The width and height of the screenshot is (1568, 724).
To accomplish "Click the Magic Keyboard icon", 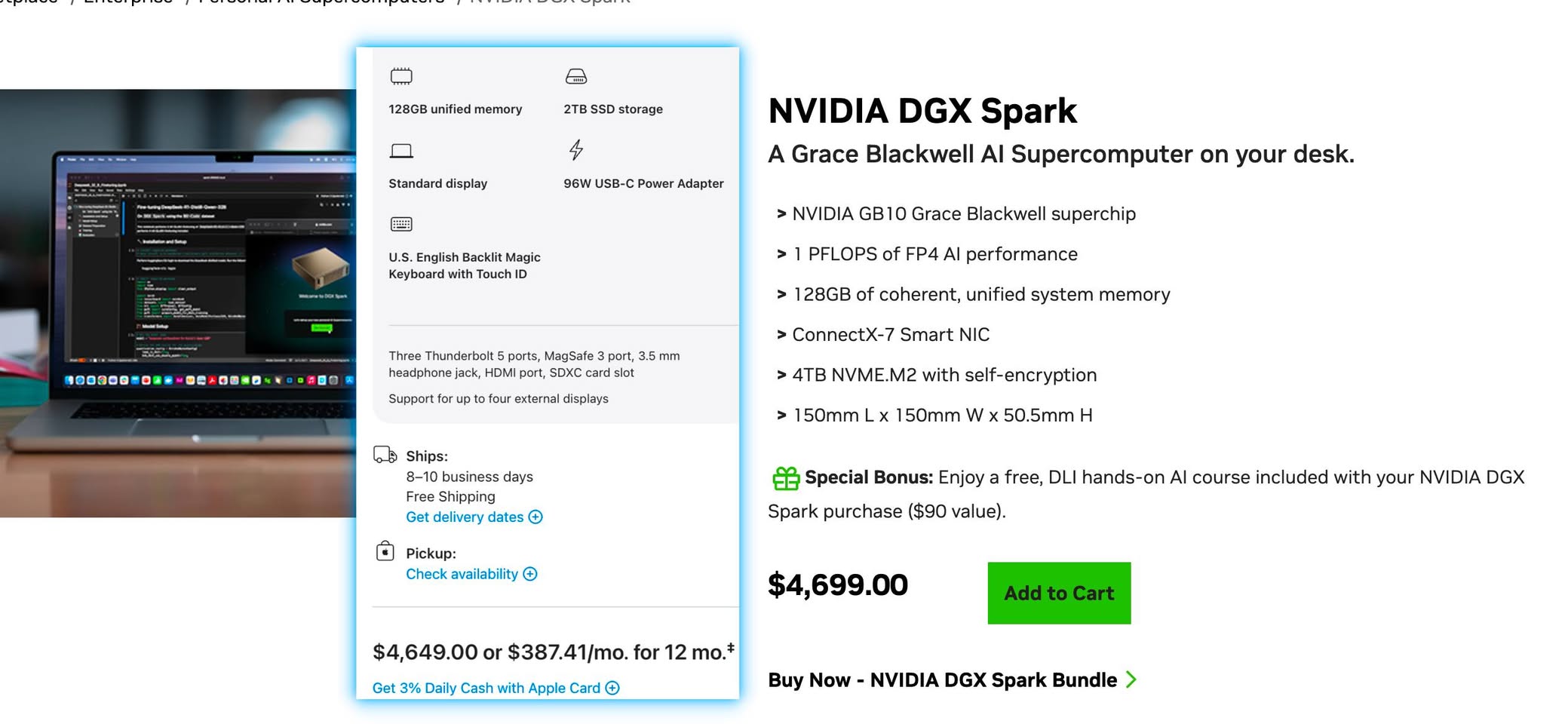I will 401,224.
